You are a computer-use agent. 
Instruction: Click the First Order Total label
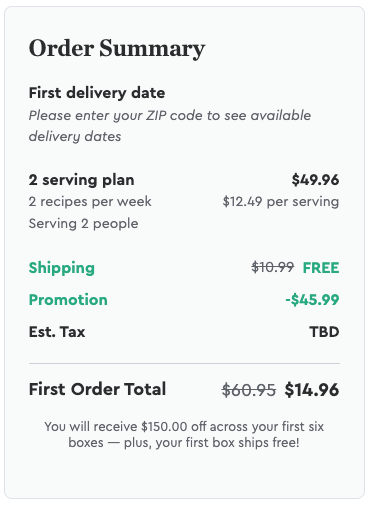[97, 389]
